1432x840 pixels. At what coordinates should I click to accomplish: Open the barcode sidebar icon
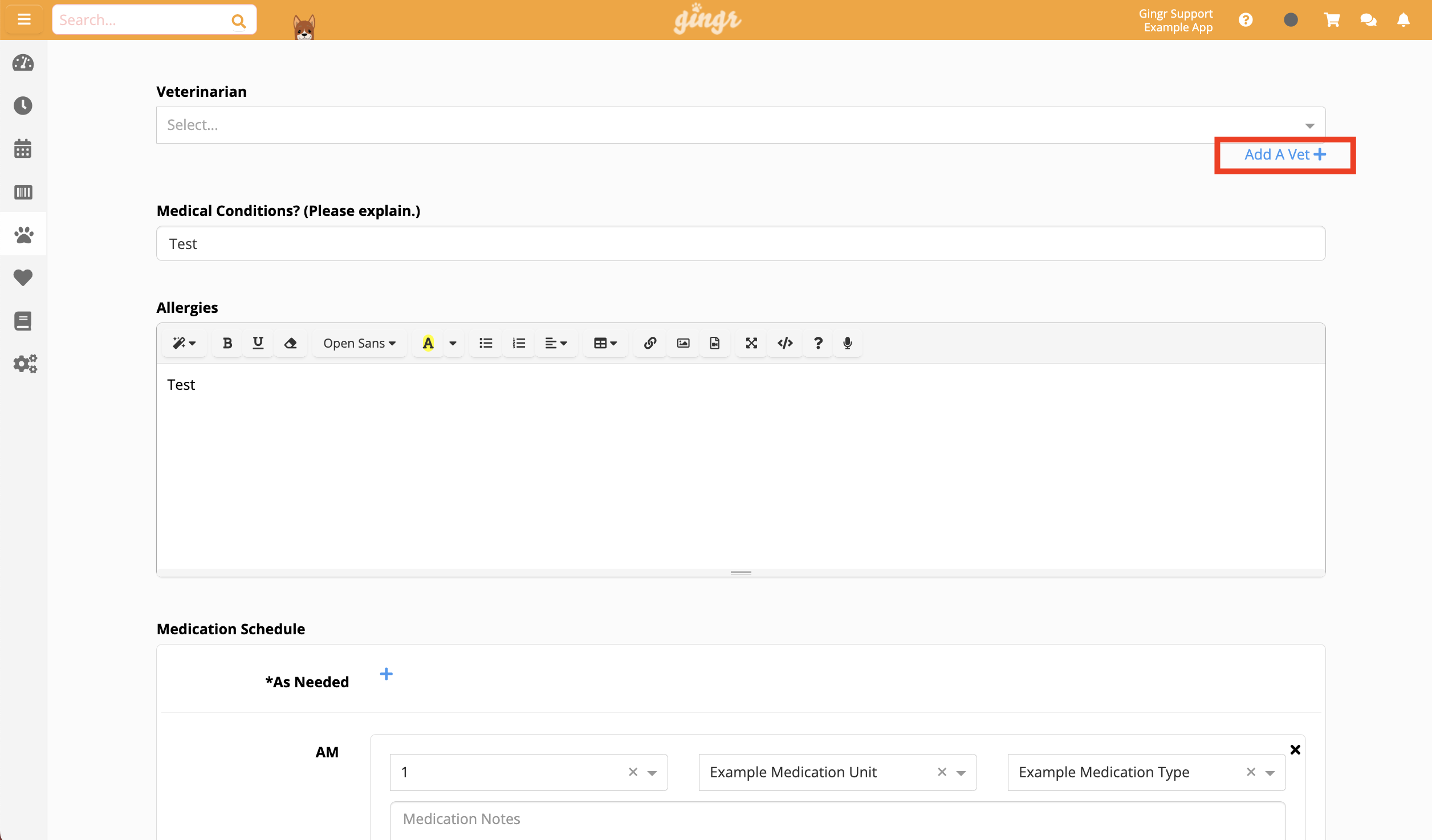pyautogui.click(x=23, y=192)
